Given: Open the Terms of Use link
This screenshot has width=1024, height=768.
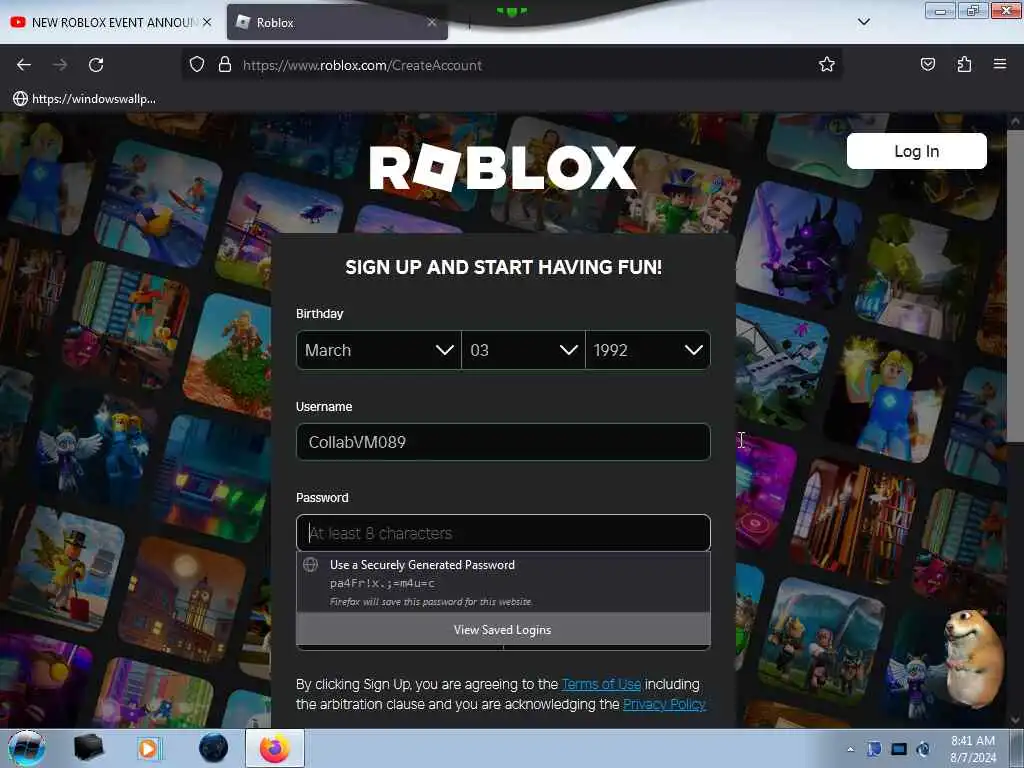Looking at the screenshot, I should (x=601, y=684).
